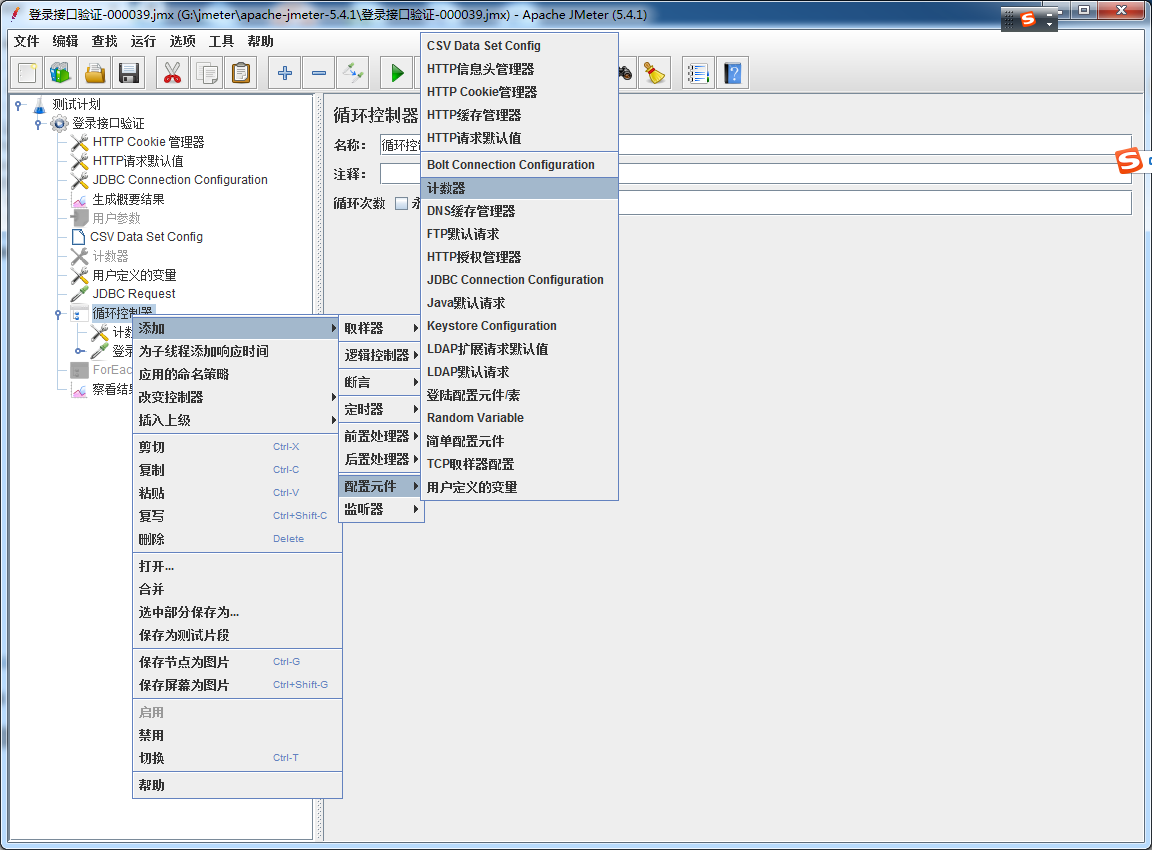Add a 计数器 config element
The width and height of the screenshot is (1152, 850).
[519, 188]
